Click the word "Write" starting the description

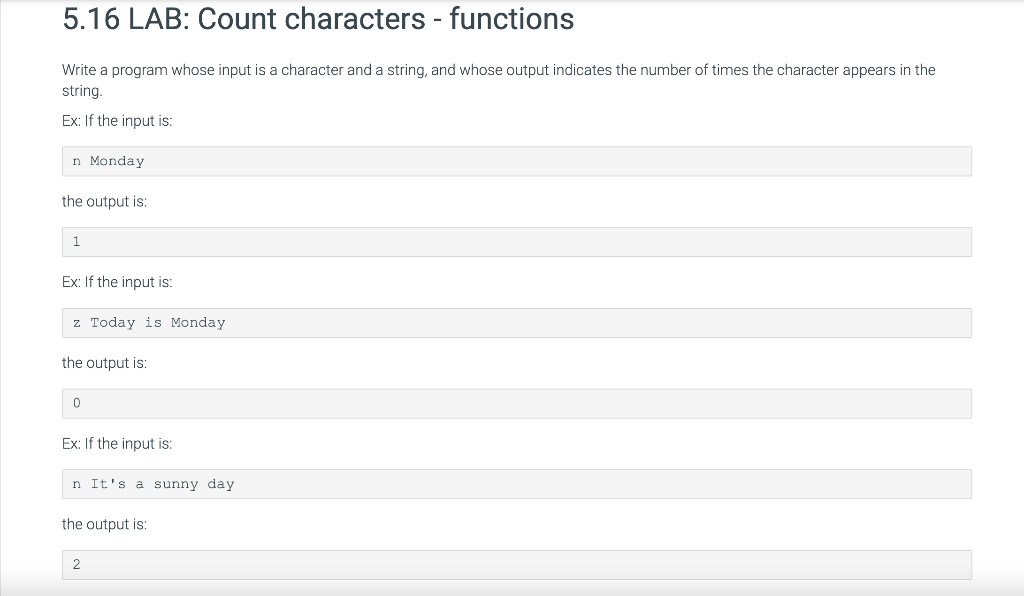(x=79, y=70)
